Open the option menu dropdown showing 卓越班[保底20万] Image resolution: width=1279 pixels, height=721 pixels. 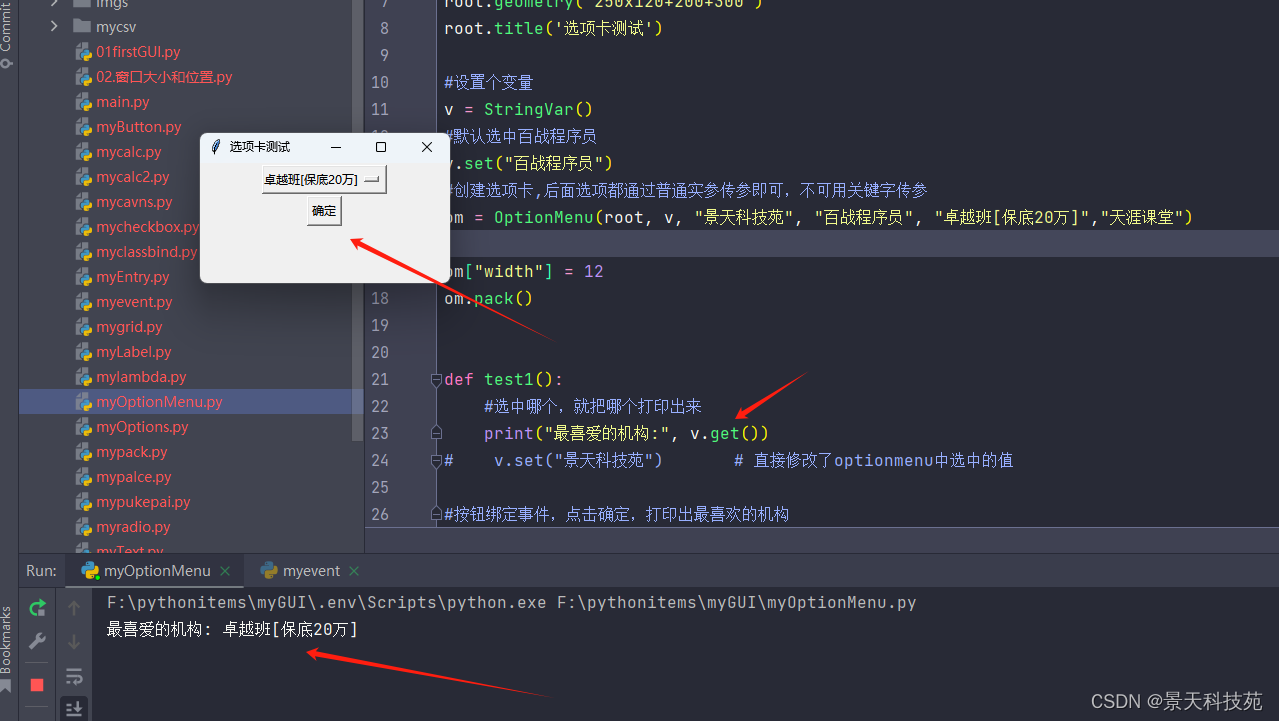pyautogui.click(x=324, y=180)
